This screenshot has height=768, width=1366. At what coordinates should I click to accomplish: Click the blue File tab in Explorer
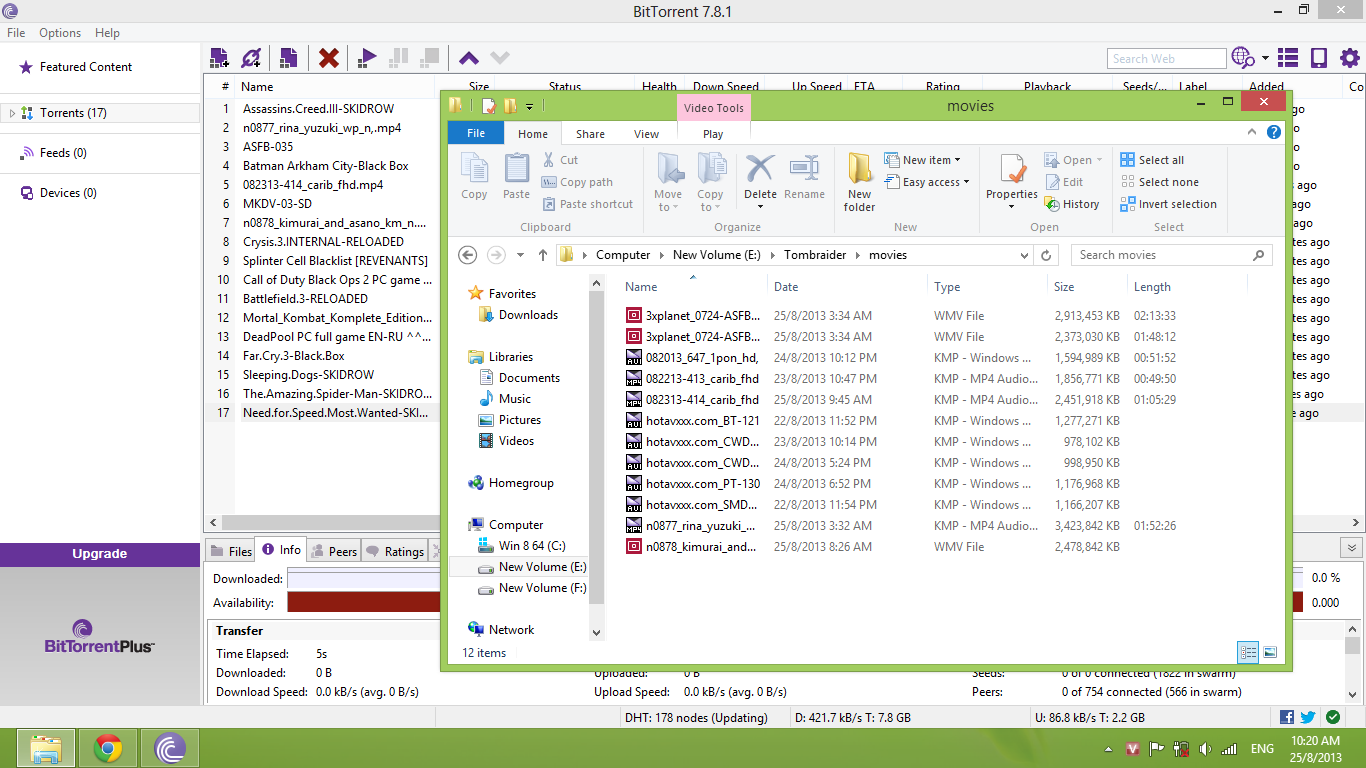coord(476,133)
